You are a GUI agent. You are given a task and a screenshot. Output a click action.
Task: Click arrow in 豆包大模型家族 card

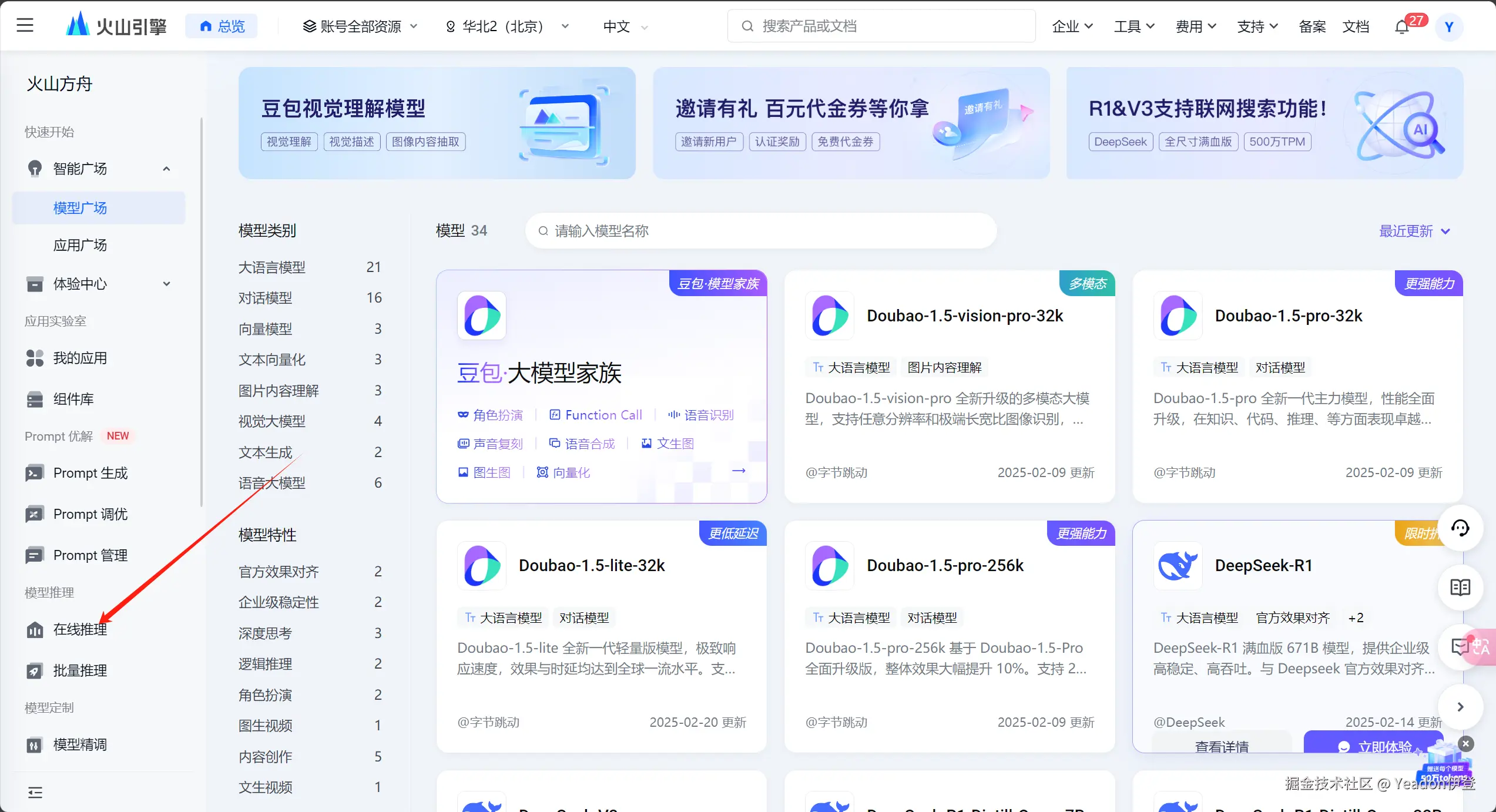(739, 471)
